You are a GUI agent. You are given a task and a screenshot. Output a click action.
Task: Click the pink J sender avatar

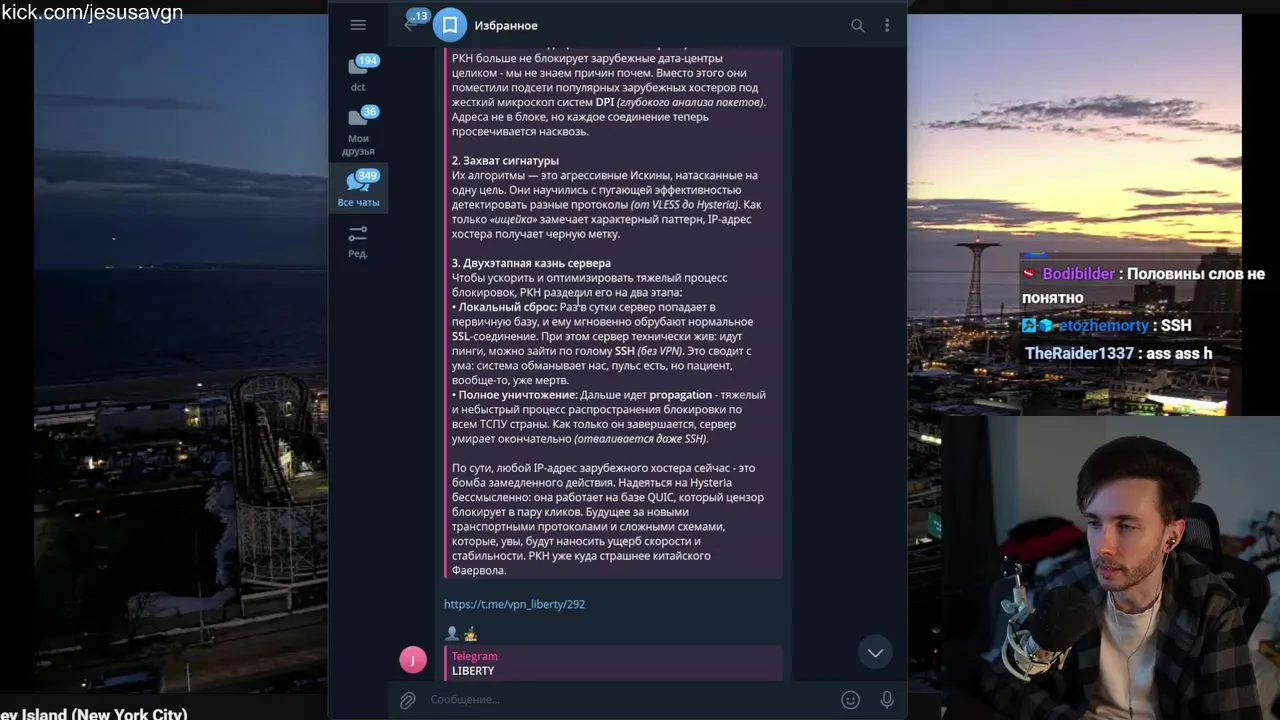pyautogui.click(x=413, y=660)
